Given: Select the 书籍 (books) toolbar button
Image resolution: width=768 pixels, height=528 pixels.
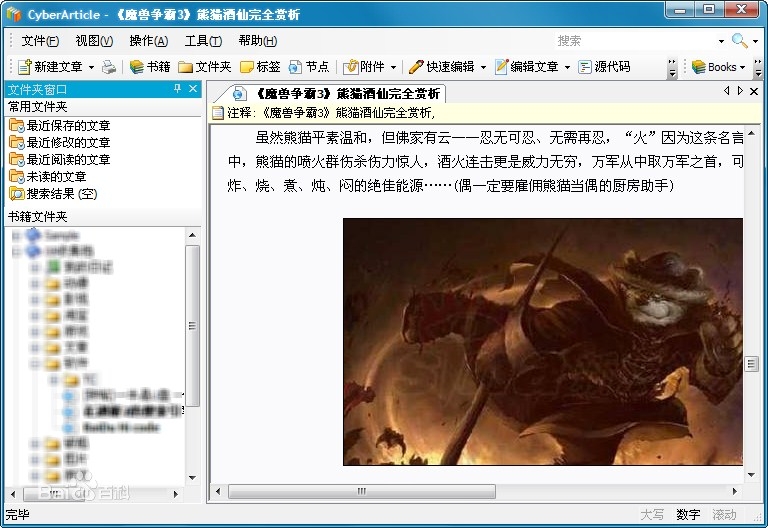Looking at the screenshot, I should (x=149, y=67).
